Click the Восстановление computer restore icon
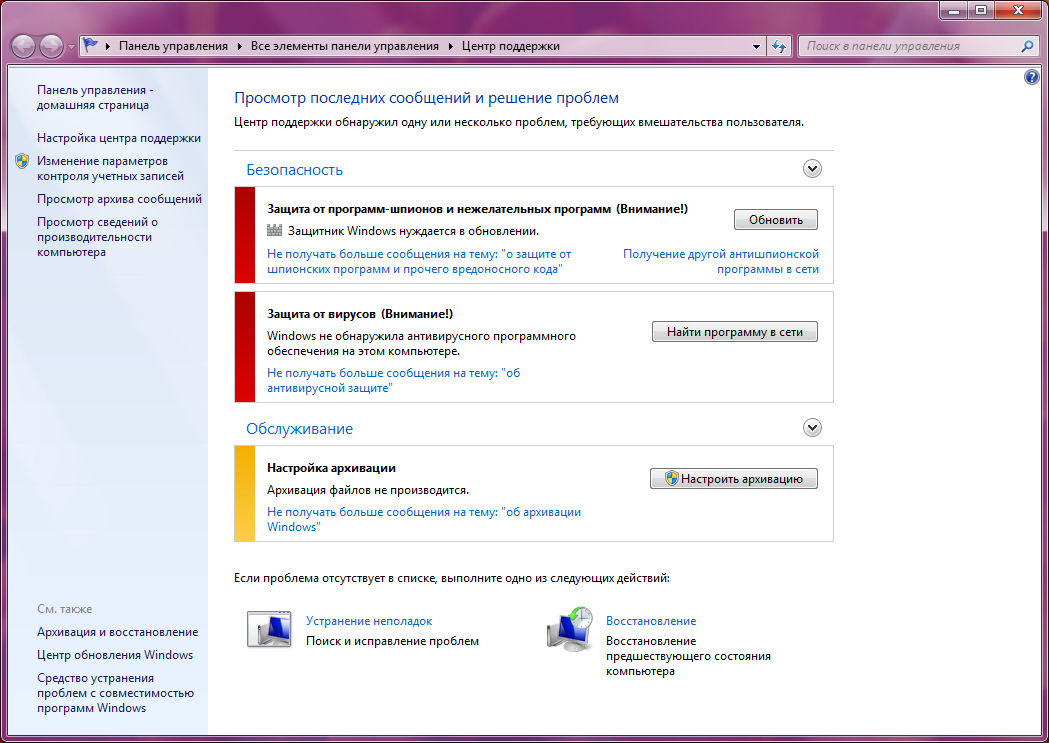The height and width of the screenshot is (743, 1049). tap(570, 630)
